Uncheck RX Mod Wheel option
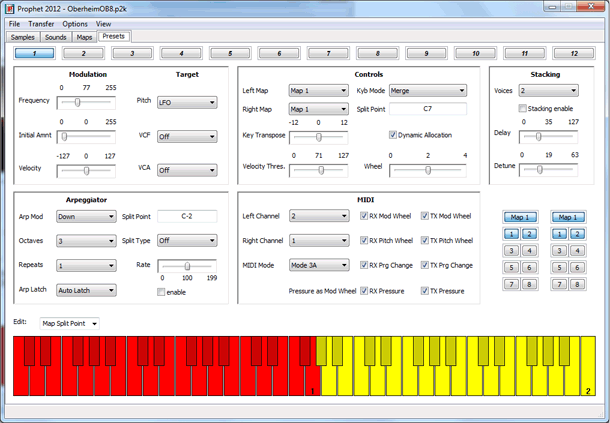 (x=365, y=215)
